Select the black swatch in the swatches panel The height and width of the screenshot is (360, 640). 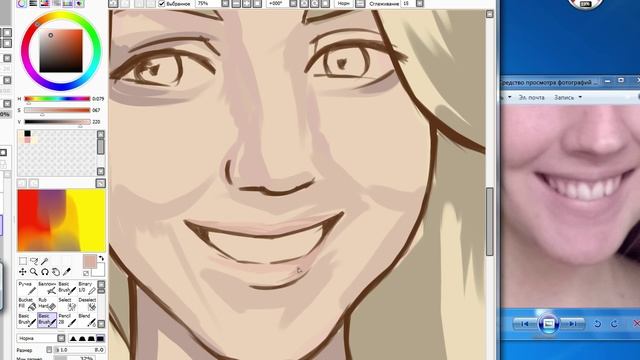(27, 133)
